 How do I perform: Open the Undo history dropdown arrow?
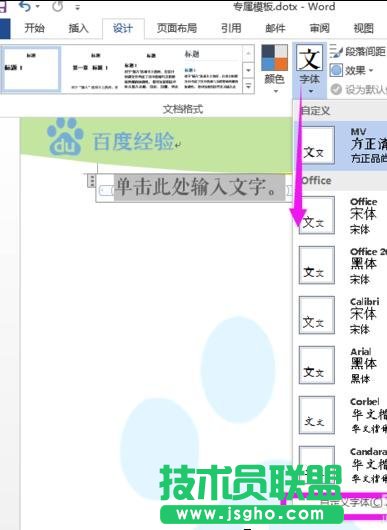click(x=38, y=6)
